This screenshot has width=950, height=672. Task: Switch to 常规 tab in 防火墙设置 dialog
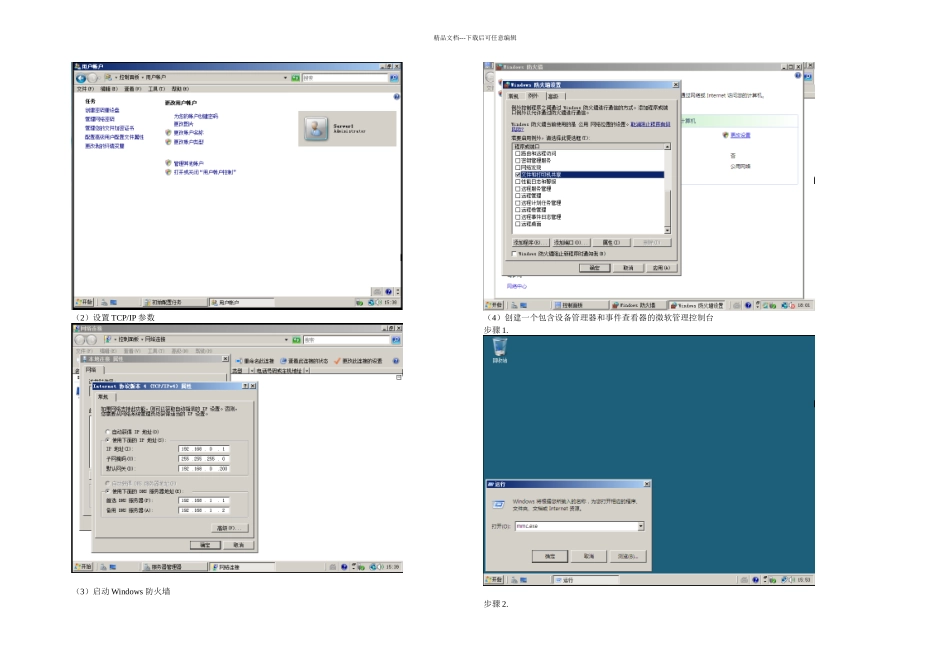513,96
